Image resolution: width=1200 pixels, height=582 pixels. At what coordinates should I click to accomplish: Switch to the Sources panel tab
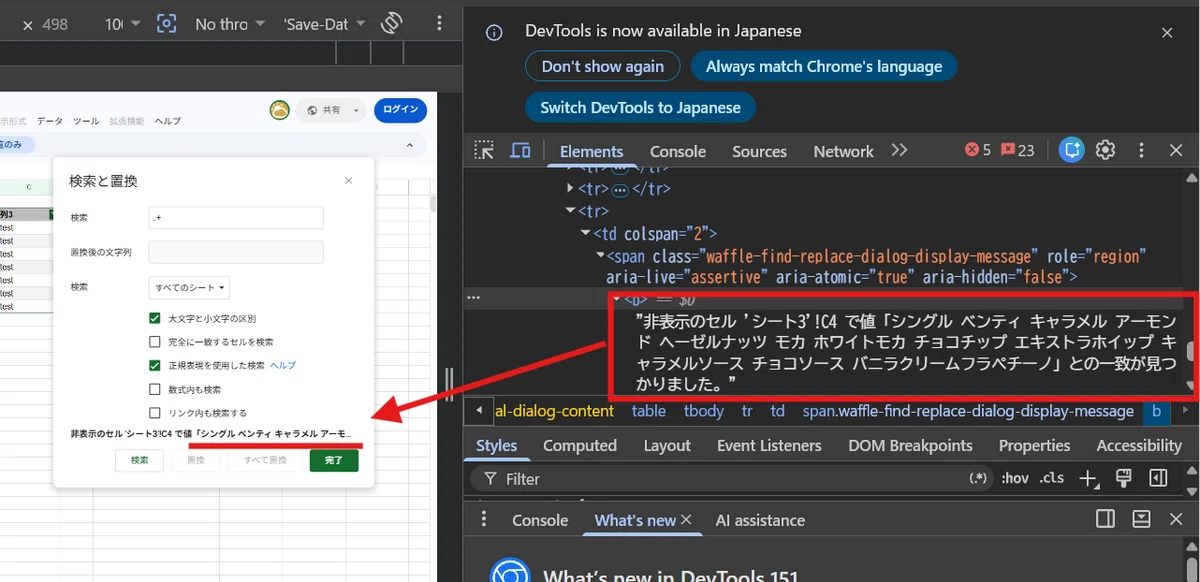(x=759, y=151)
